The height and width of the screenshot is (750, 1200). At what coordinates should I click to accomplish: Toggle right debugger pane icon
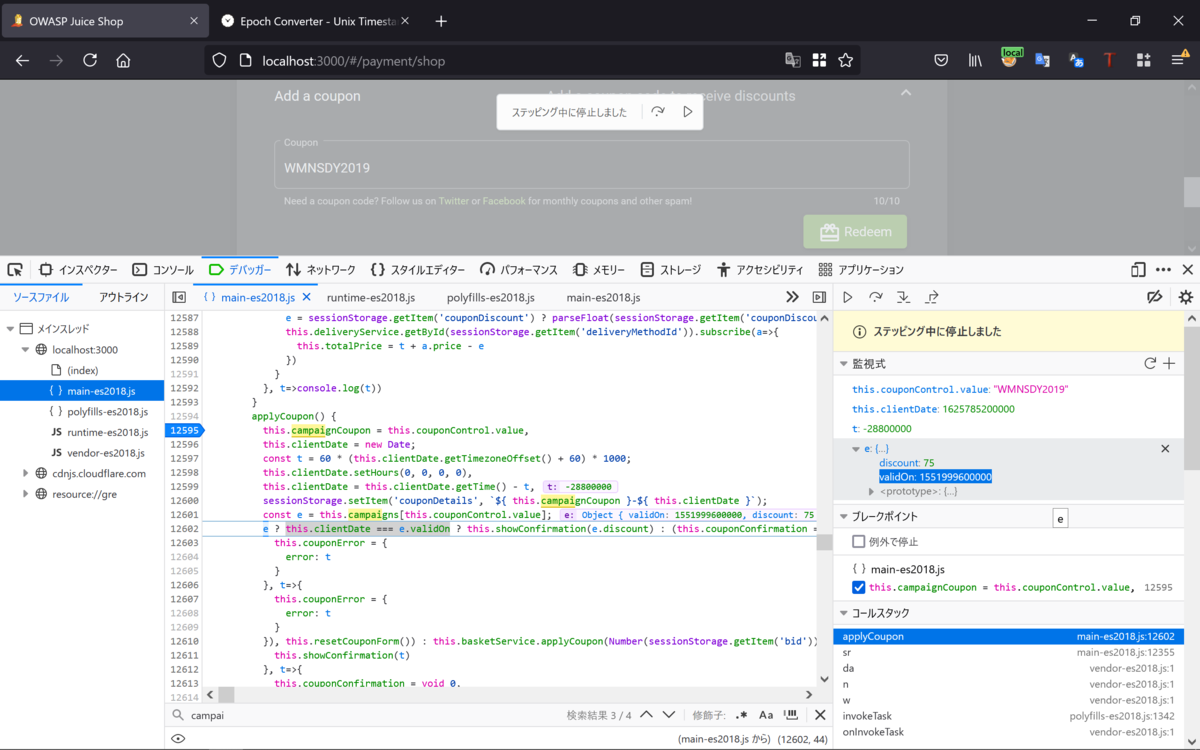pyautogui.click(x=819, y=297)
